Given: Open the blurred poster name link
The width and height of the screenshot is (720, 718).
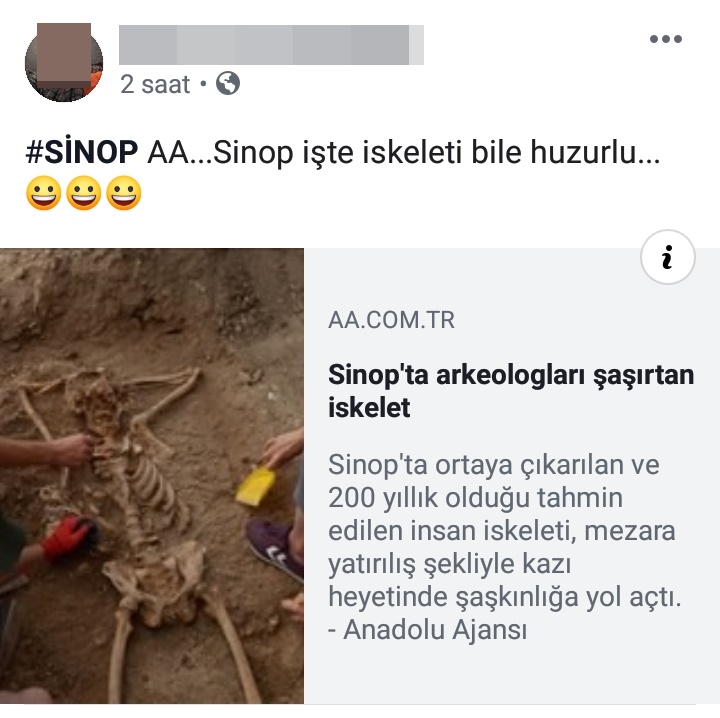Looking at the screenshot, I should tap(271, 45).
